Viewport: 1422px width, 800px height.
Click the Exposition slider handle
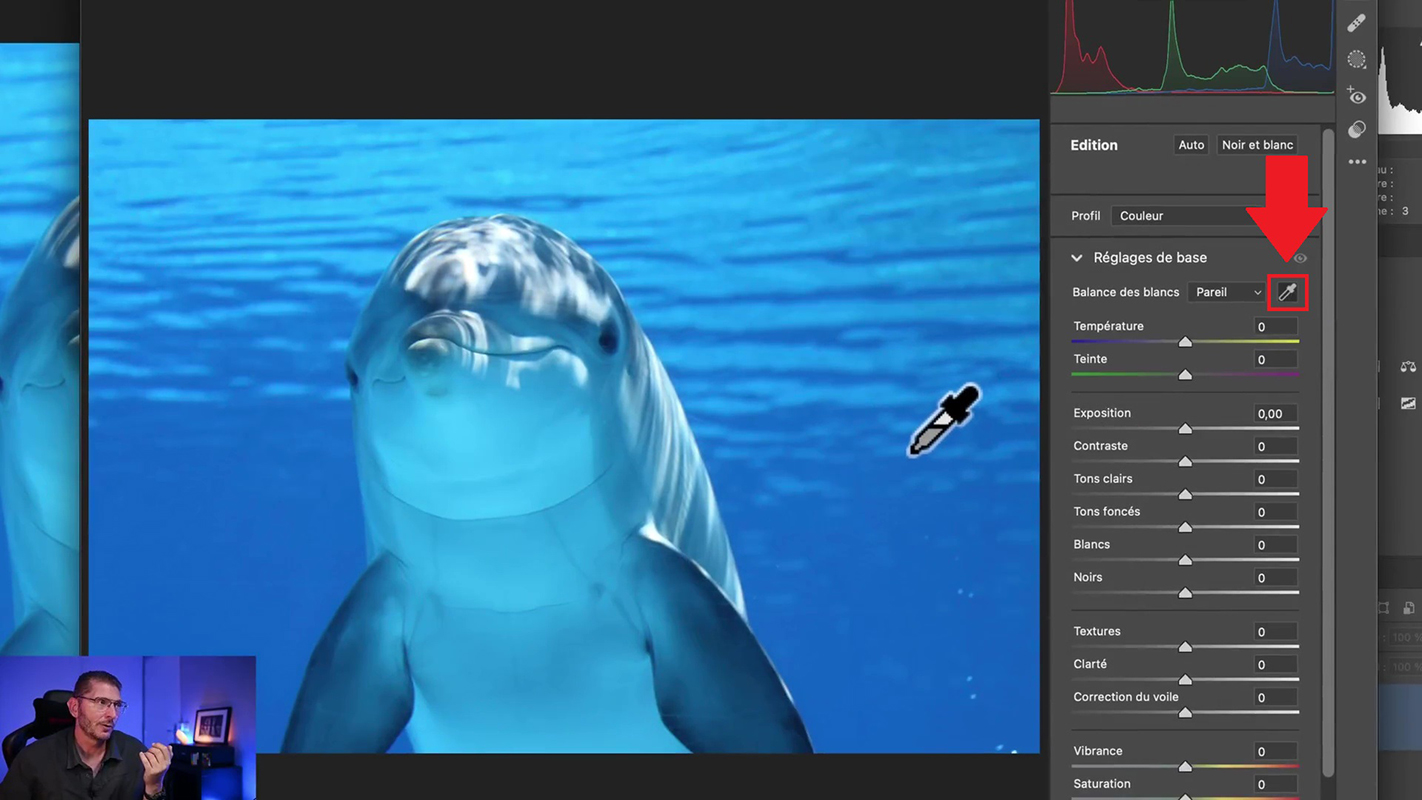(1185, 429)
